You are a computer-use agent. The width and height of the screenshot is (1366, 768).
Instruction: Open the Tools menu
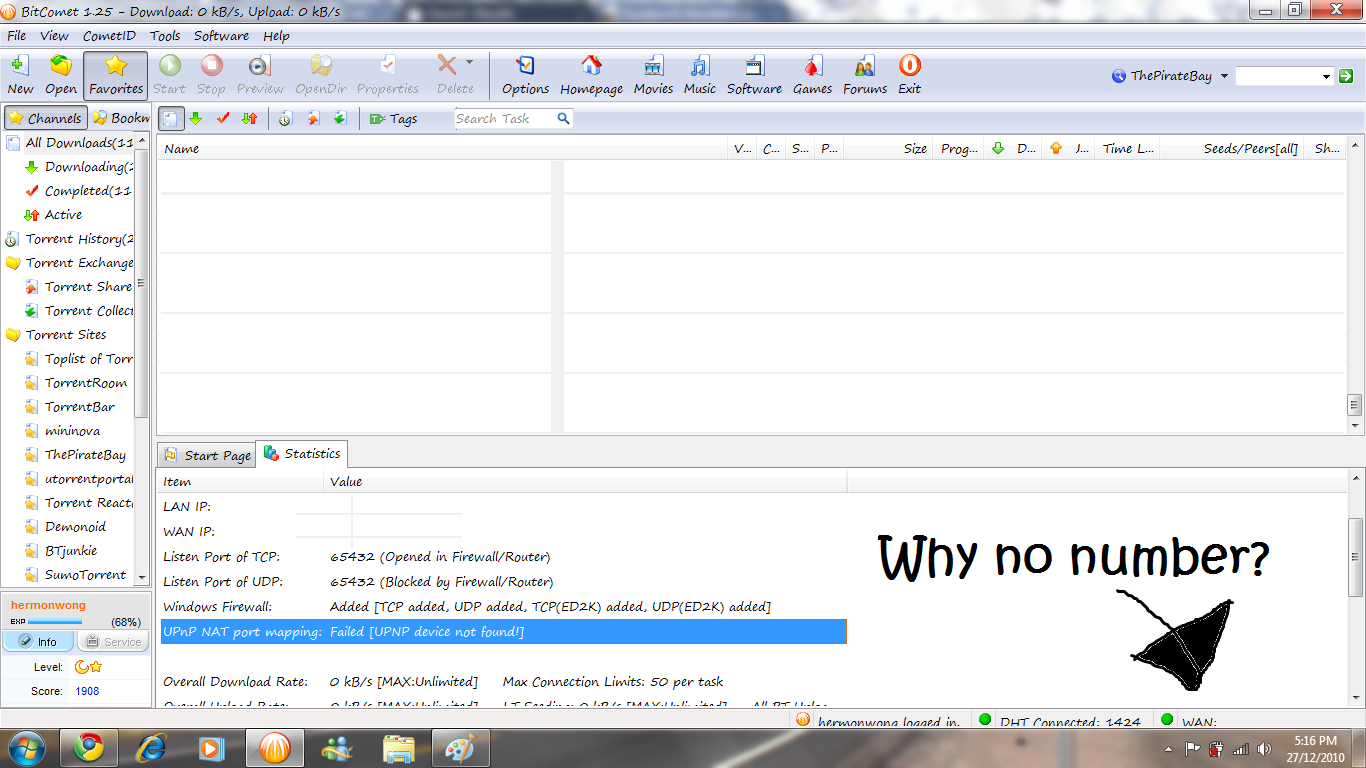(x=165, y=35)
